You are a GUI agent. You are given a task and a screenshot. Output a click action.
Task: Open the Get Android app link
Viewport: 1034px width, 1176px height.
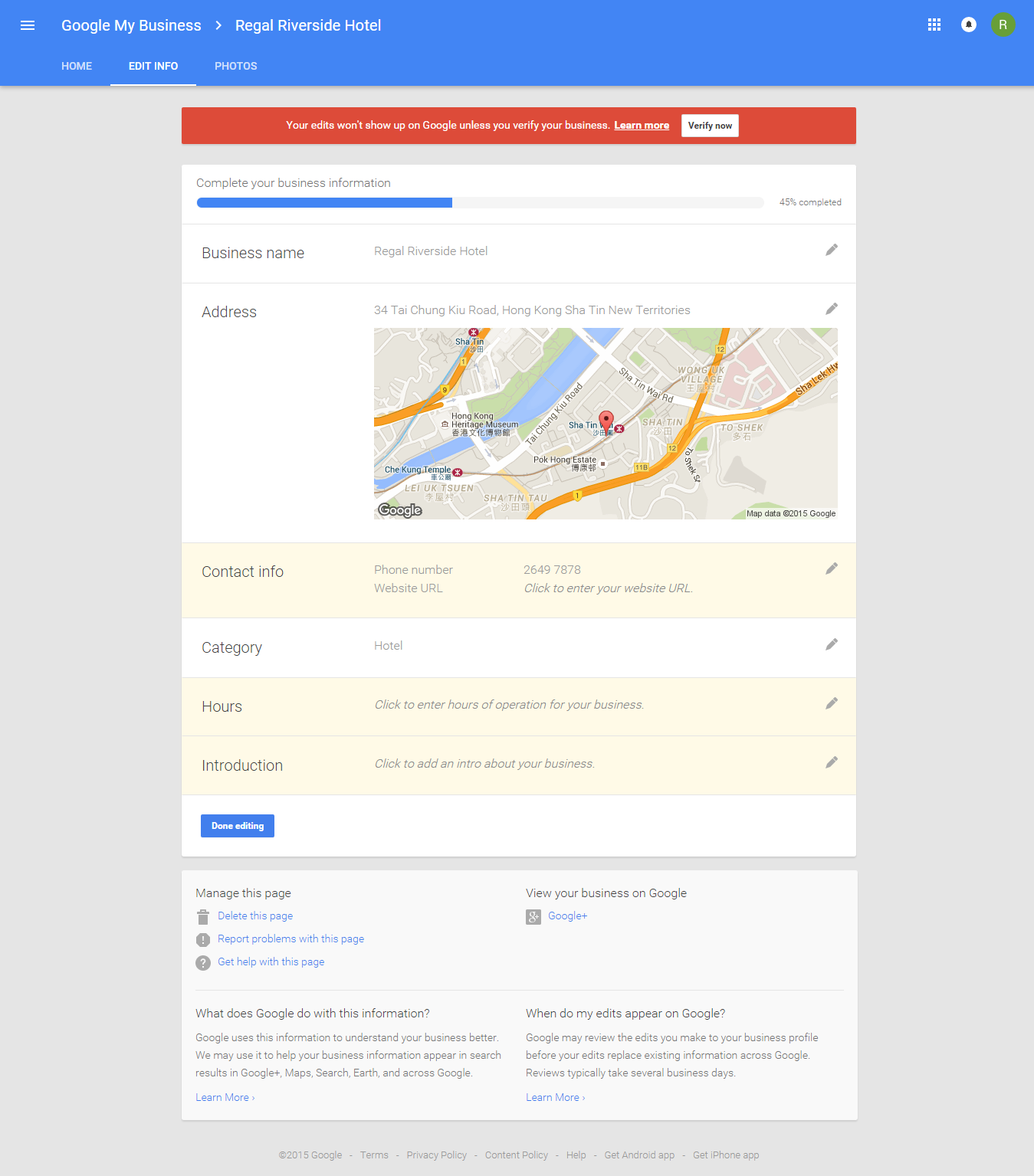tap(639, 1155)
